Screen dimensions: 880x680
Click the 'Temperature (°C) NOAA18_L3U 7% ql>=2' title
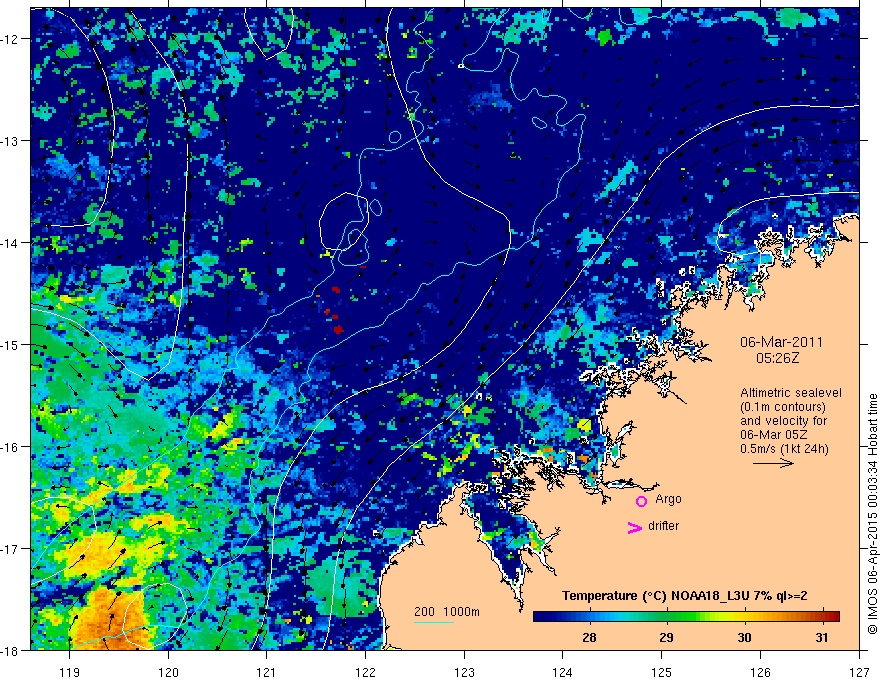(x=685, y=596)
